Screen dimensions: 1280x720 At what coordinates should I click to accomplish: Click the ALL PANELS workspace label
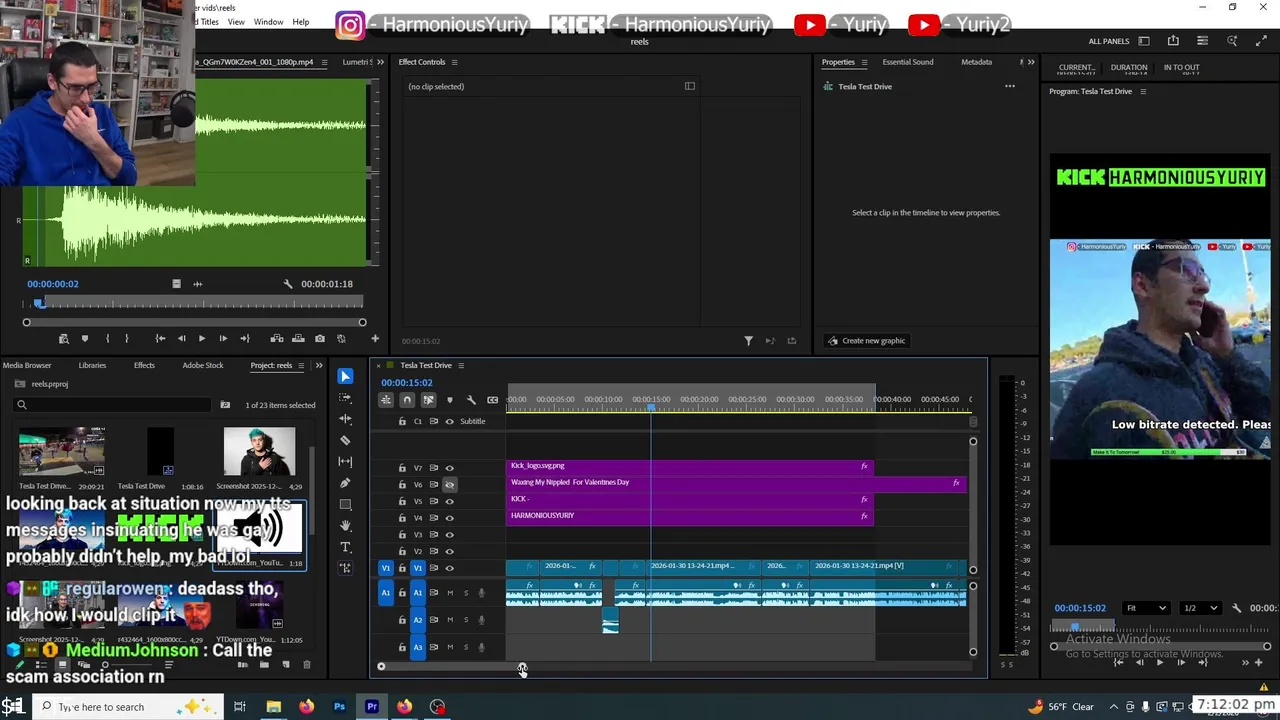[1109, 41]
